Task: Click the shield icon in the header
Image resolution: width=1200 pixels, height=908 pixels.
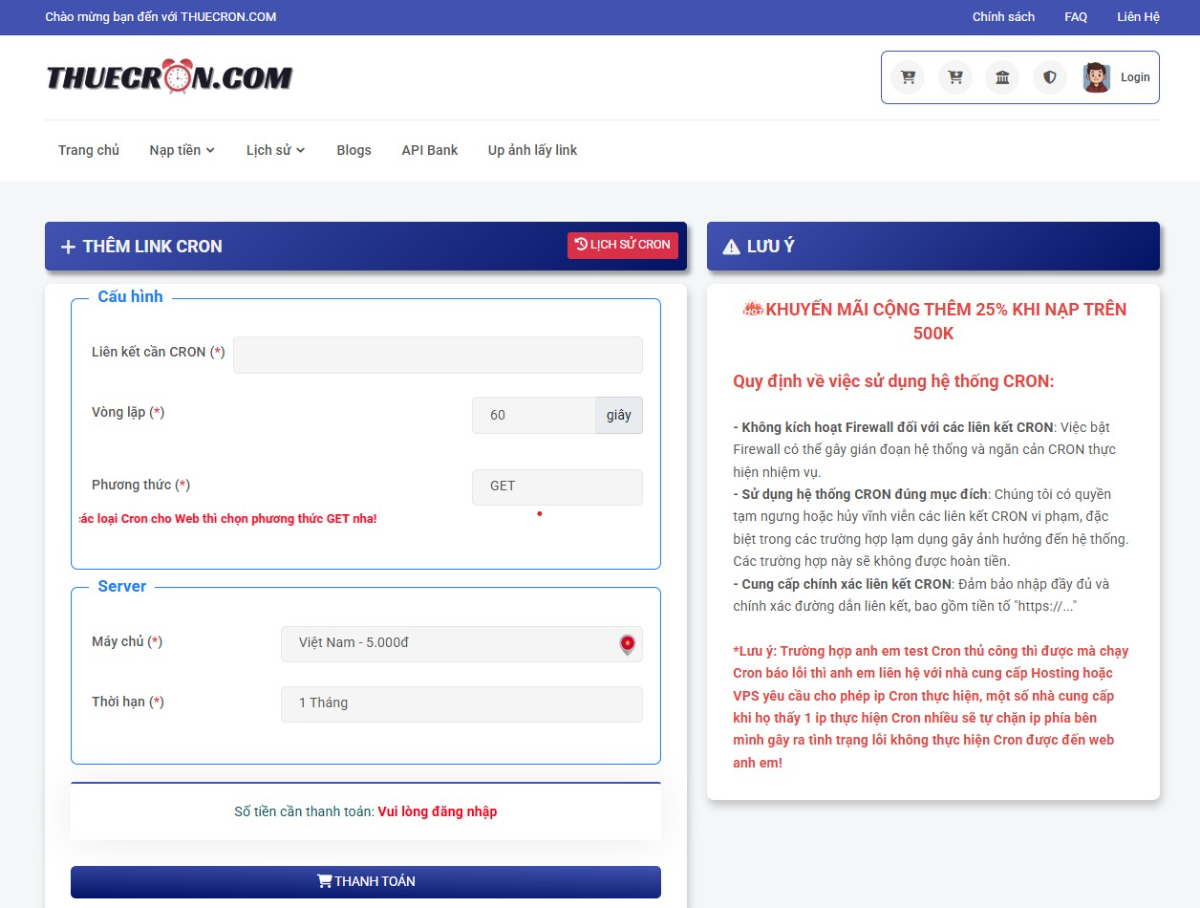Action: point(1049,77)
